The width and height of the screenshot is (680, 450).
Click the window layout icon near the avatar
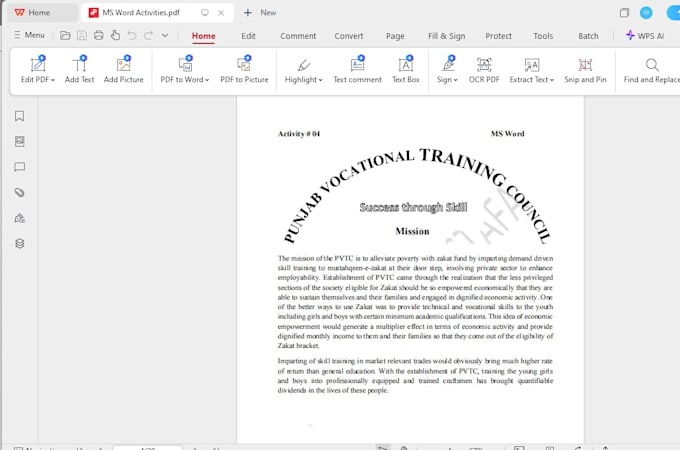(624, 13)
